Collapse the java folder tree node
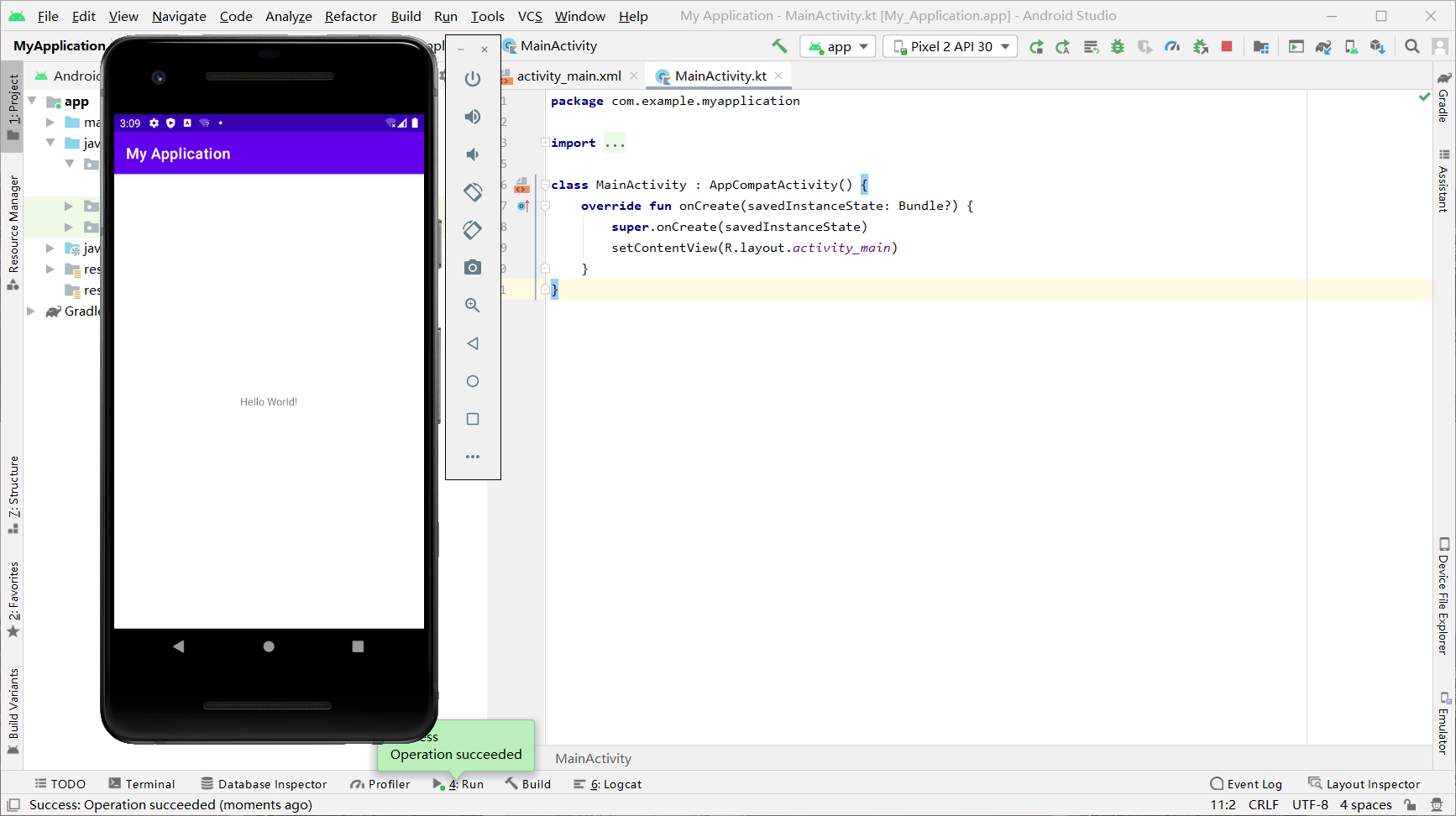This screenshot has width=1456, height=816. click(50, 144)
